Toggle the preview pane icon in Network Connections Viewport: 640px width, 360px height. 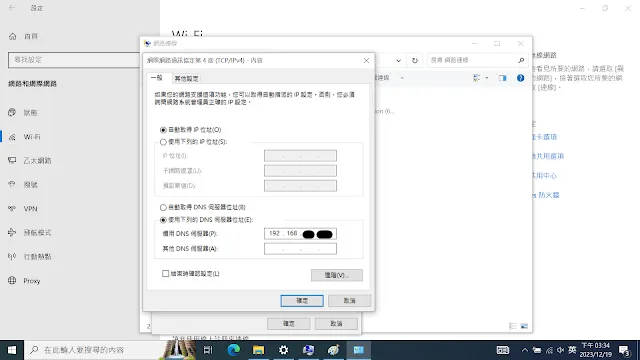click(x=502, y=78)
